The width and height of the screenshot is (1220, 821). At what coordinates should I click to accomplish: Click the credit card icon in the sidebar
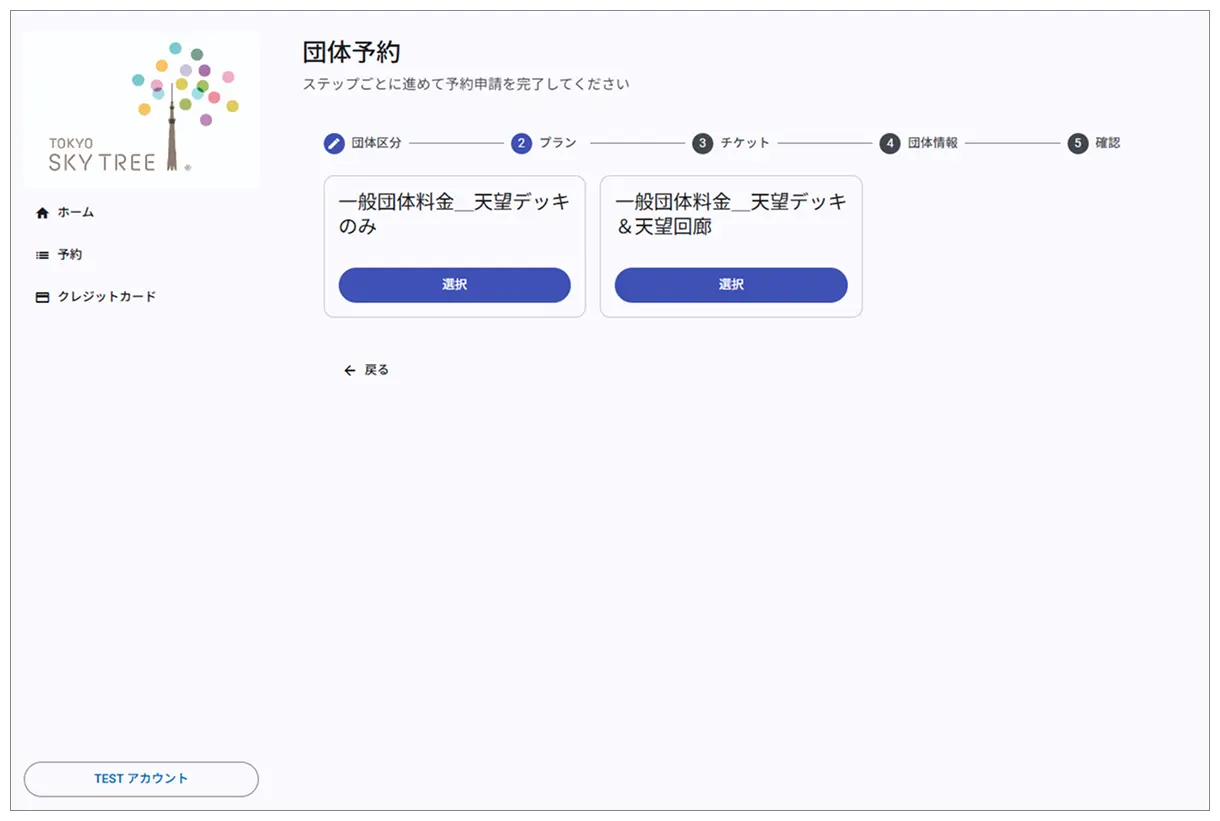coord(42,296)
